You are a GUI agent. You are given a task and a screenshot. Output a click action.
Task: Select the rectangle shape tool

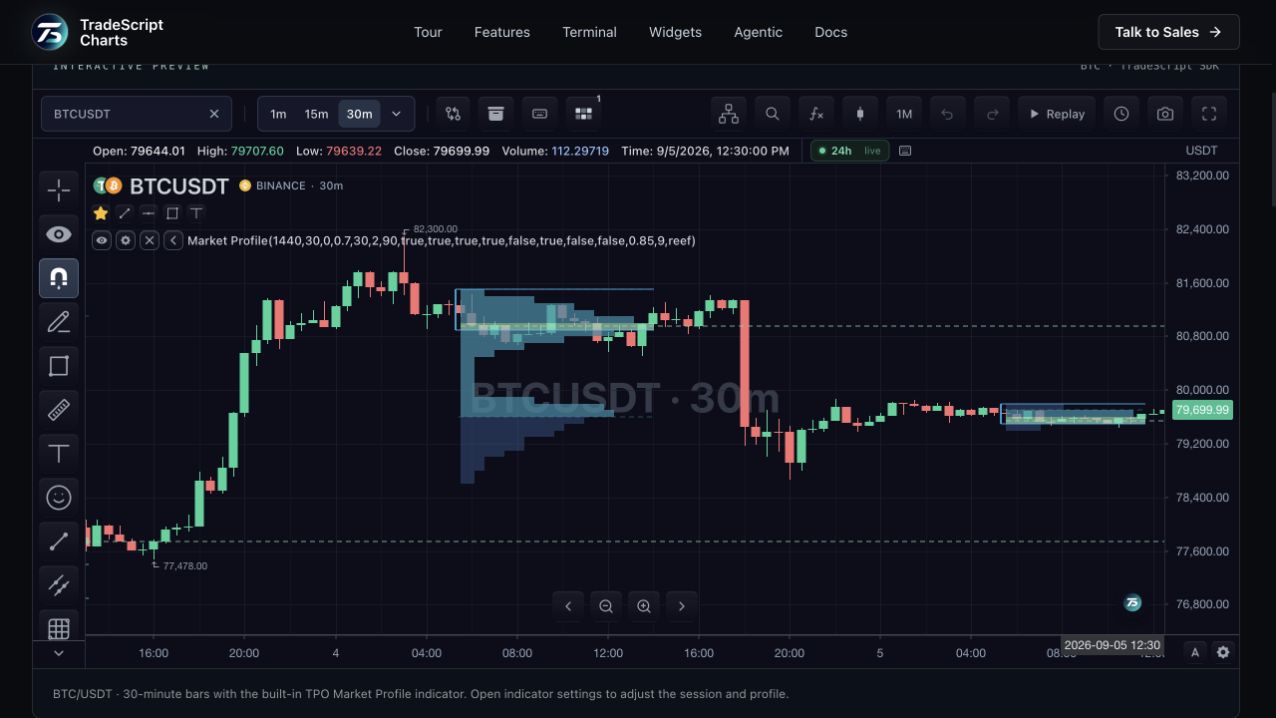coord(59,366)
